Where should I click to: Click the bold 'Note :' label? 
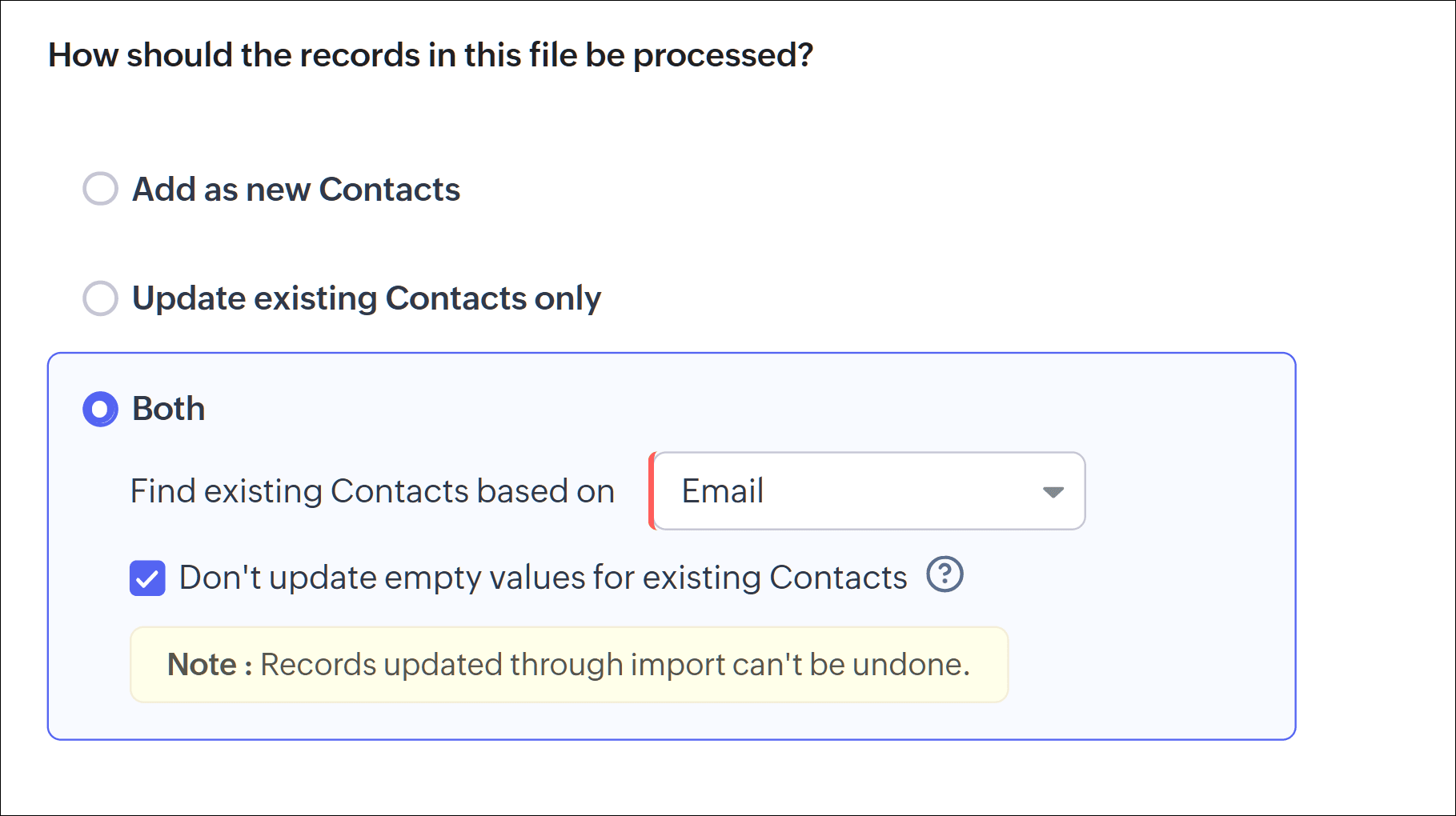tap(210, 665)
